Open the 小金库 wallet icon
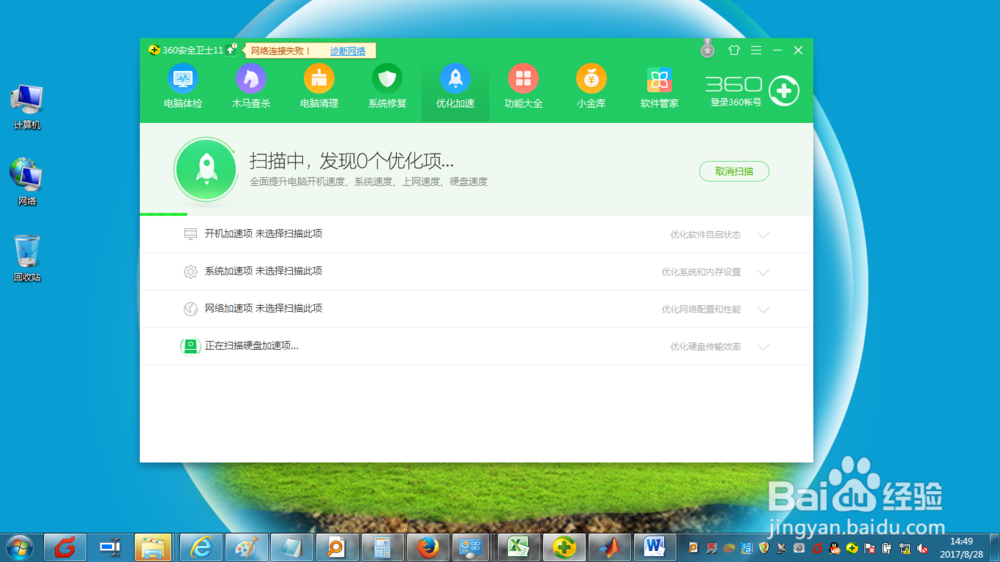 coord(591,87)
